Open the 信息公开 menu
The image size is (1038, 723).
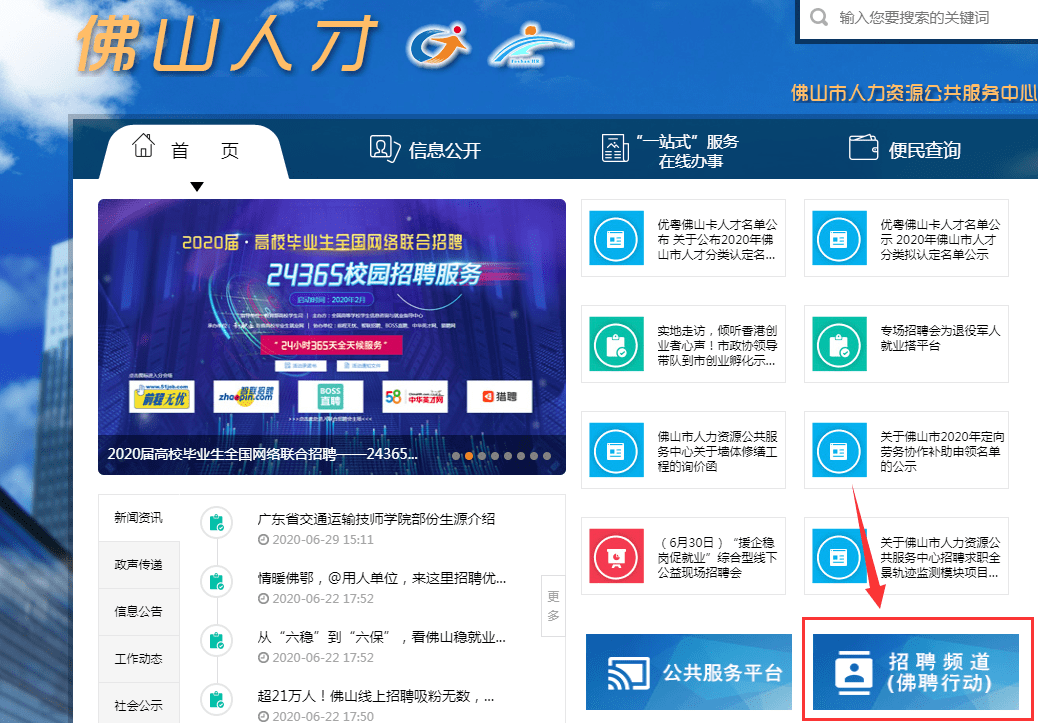tap(425, 150)
